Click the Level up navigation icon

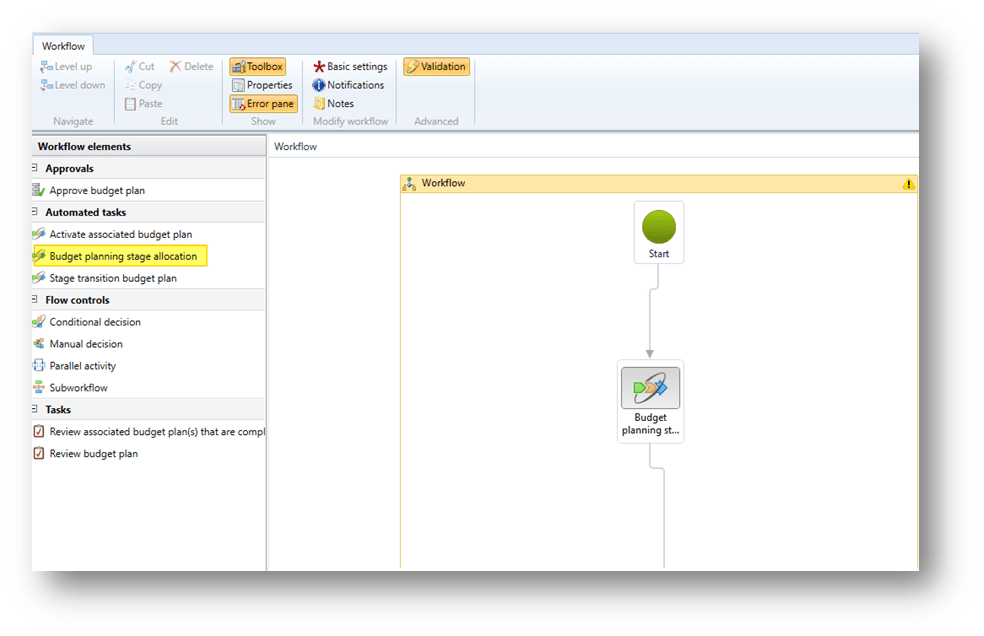tap(46, 67)
